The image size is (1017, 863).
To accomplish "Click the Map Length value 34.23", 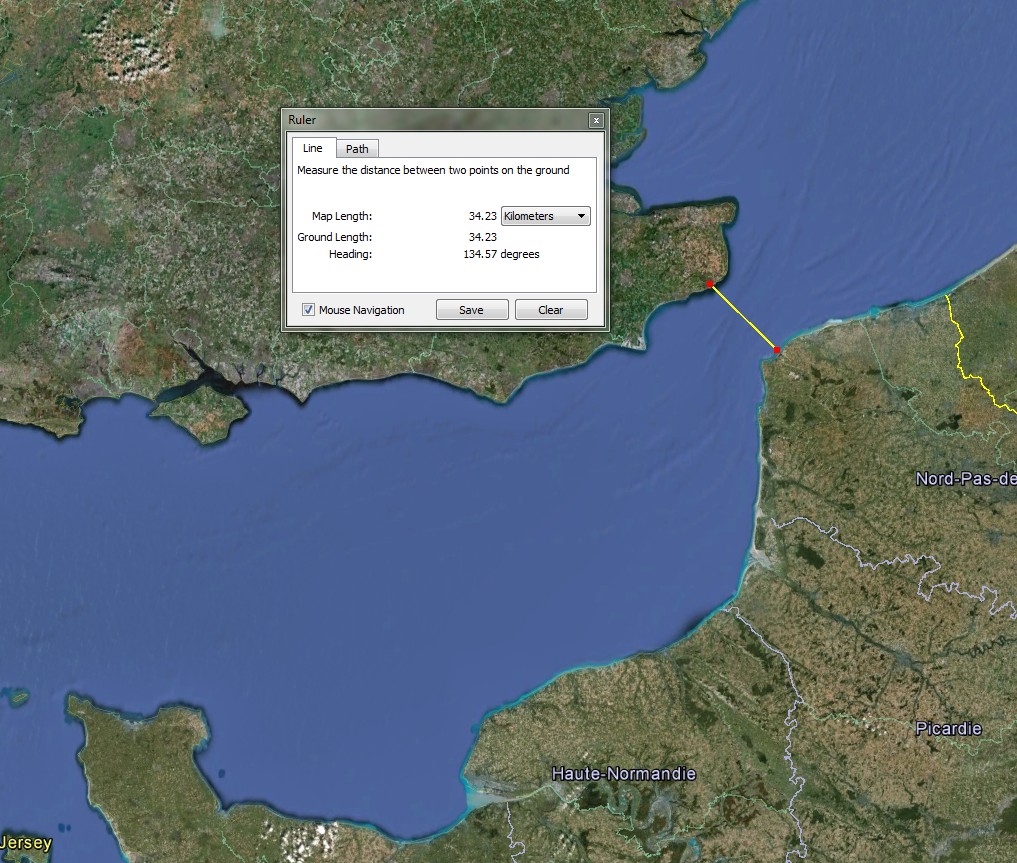I will [x=483, y=216].
